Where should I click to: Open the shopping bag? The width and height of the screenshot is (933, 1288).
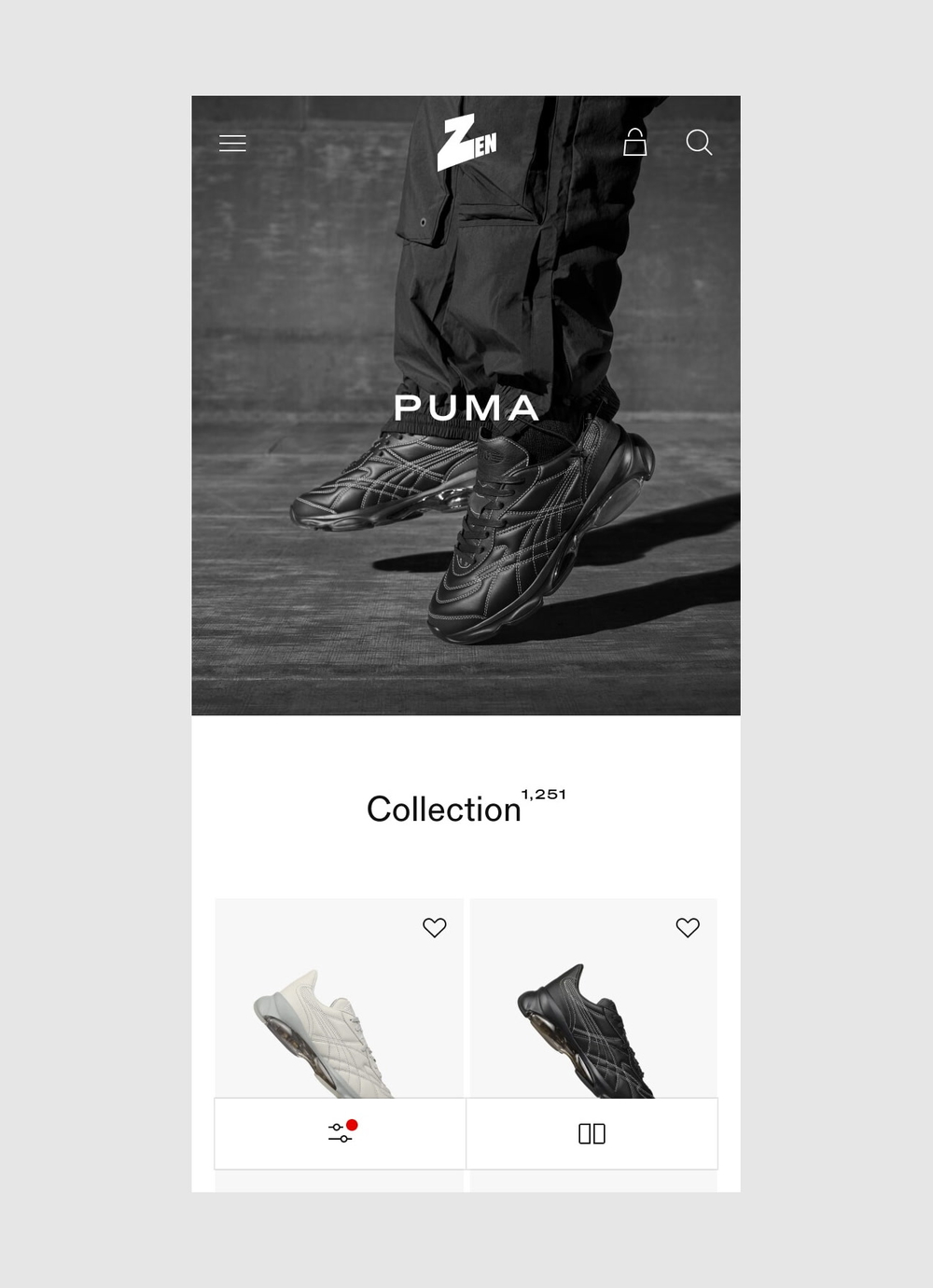[x=634, y=142]
